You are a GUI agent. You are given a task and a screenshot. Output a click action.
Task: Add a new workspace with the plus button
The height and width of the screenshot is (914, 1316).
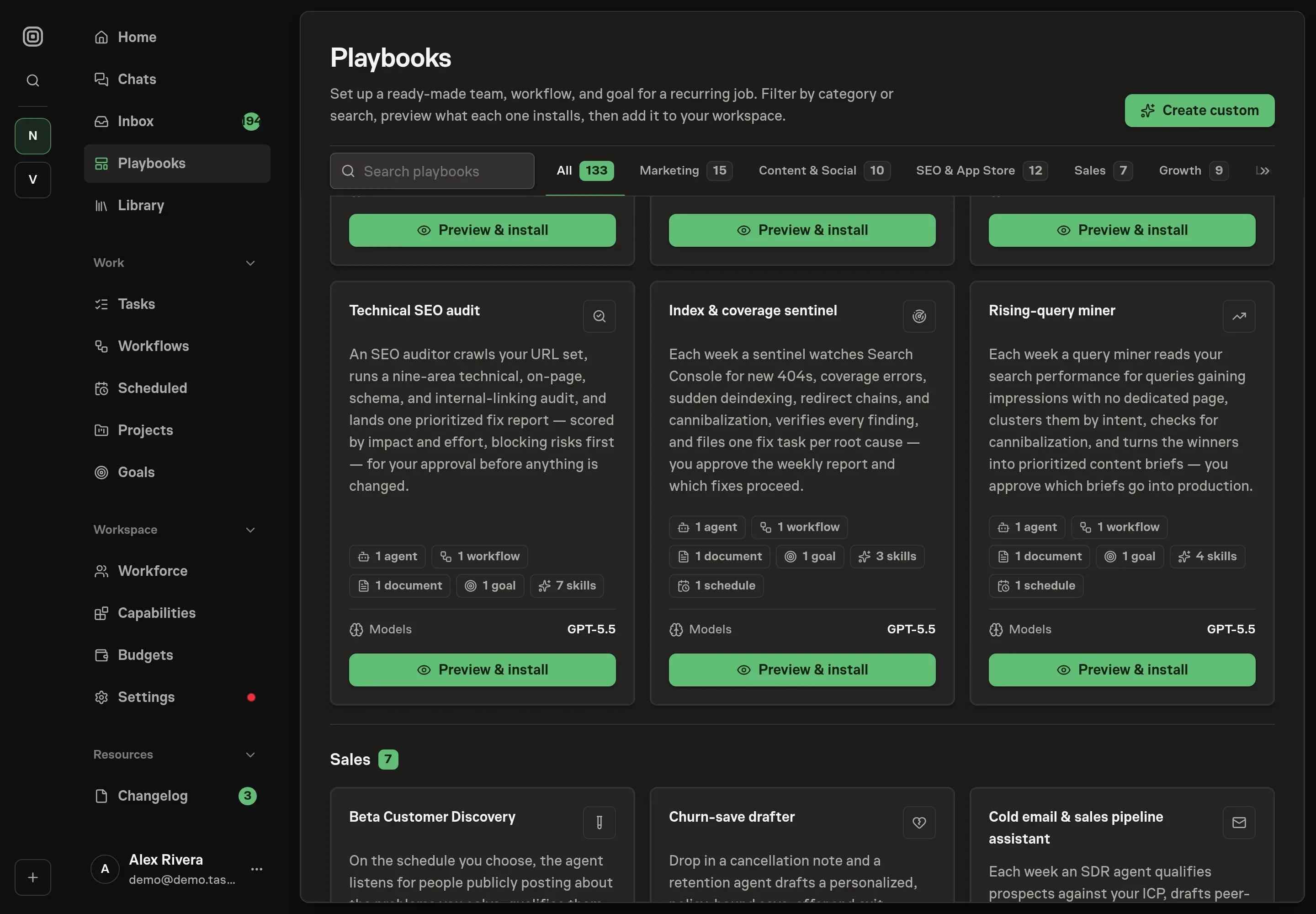click(32, 877)
